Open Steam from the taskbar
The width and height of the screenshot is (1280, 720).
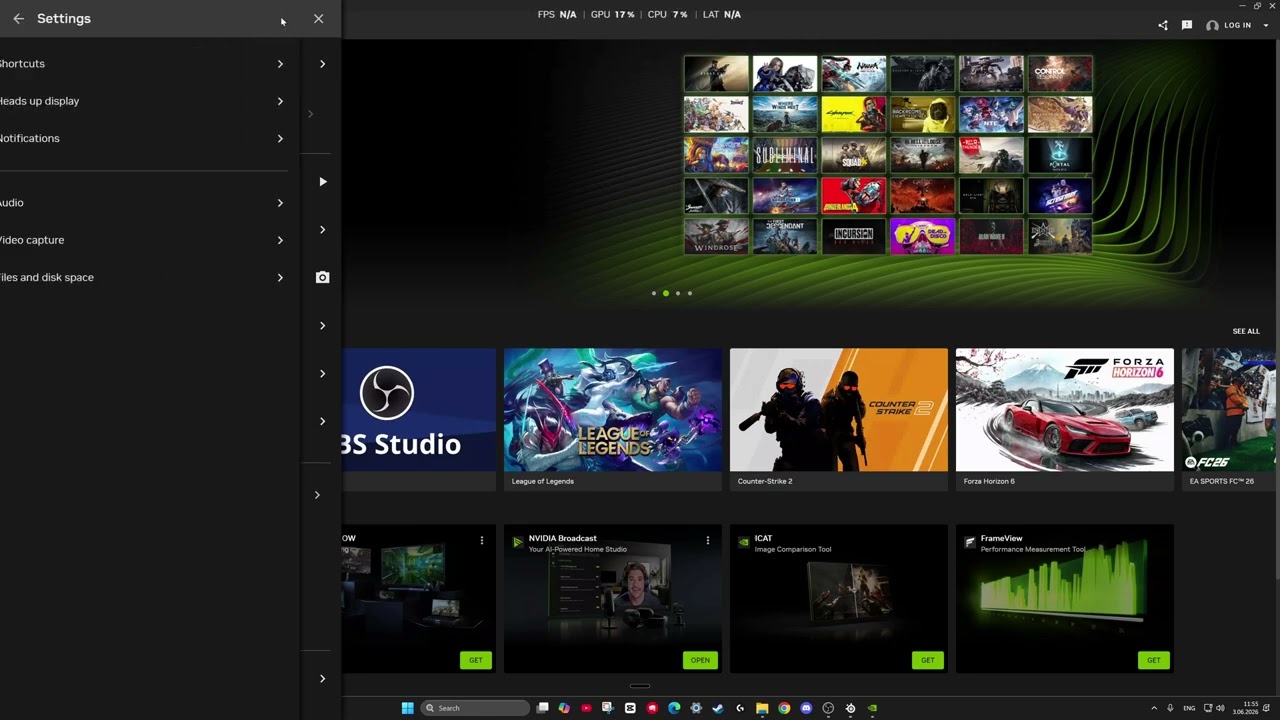(x=718, y=708)
